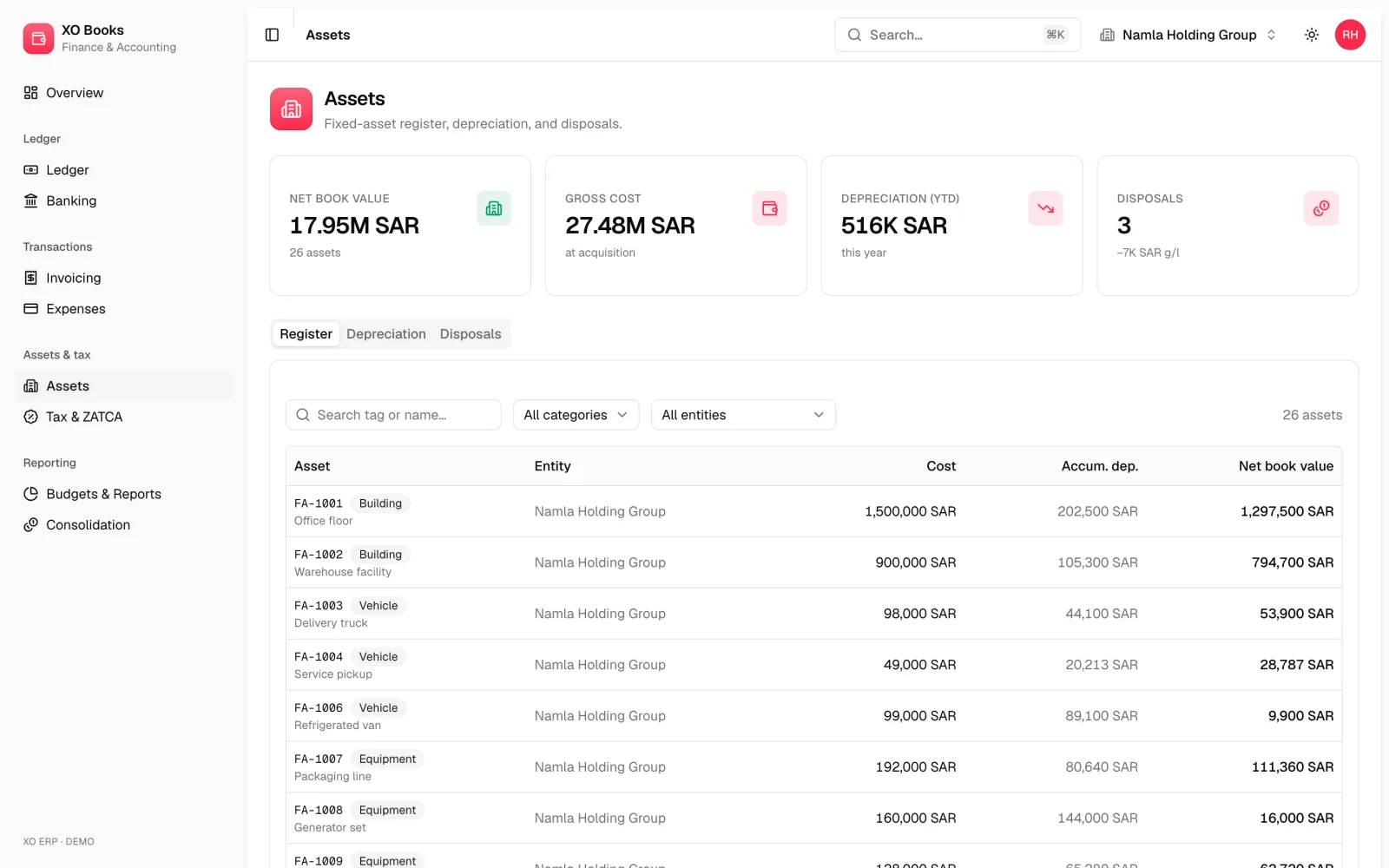Go to Consolidation page

click(x=123, y=525)
